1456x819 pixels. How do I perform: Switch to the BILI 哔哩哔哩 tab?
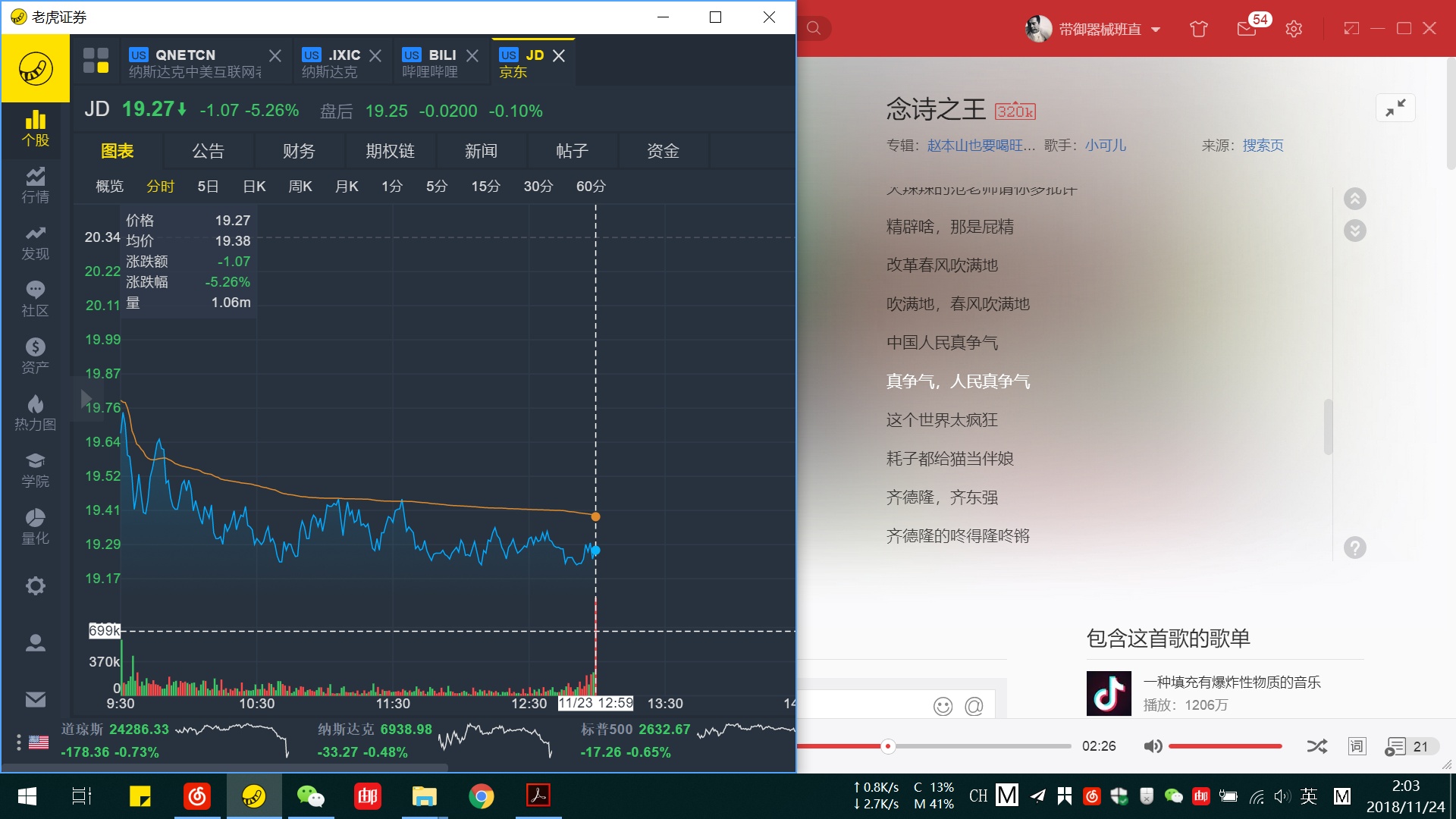pyautogui.click(x=430, y=63)
